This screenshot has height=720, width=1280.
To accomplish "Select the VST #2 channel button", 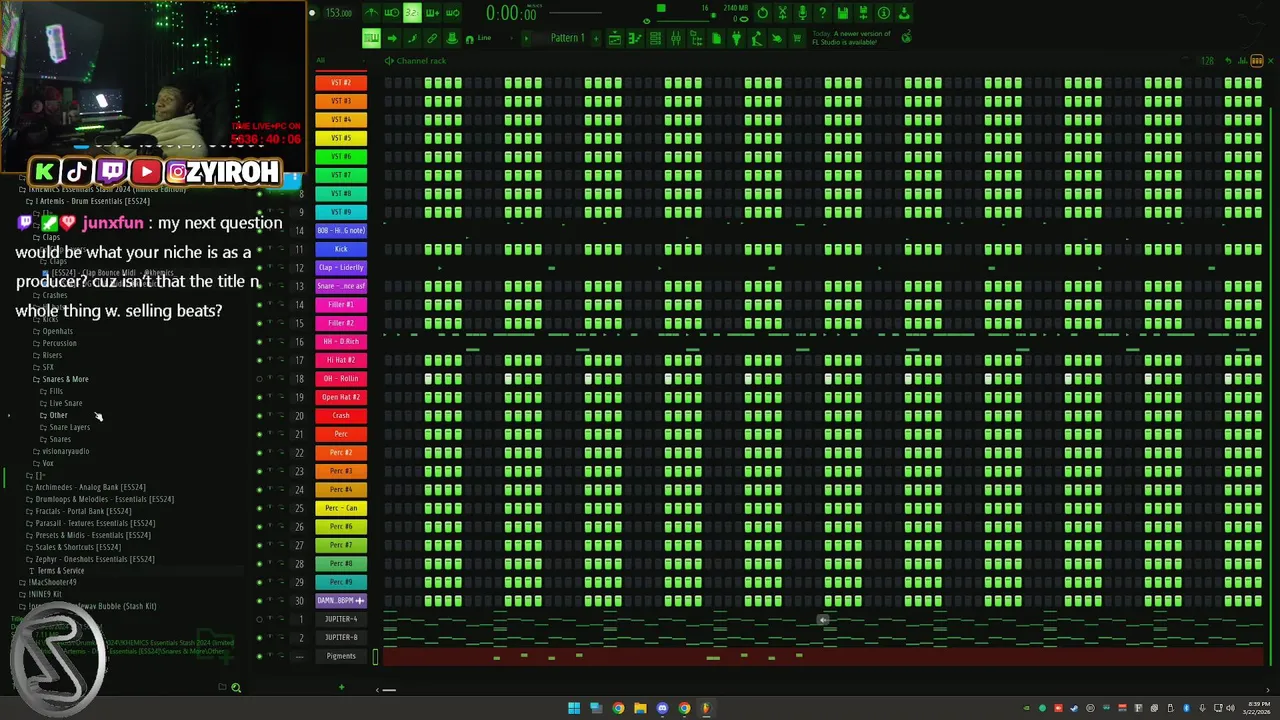I will [x=341, y=82].
